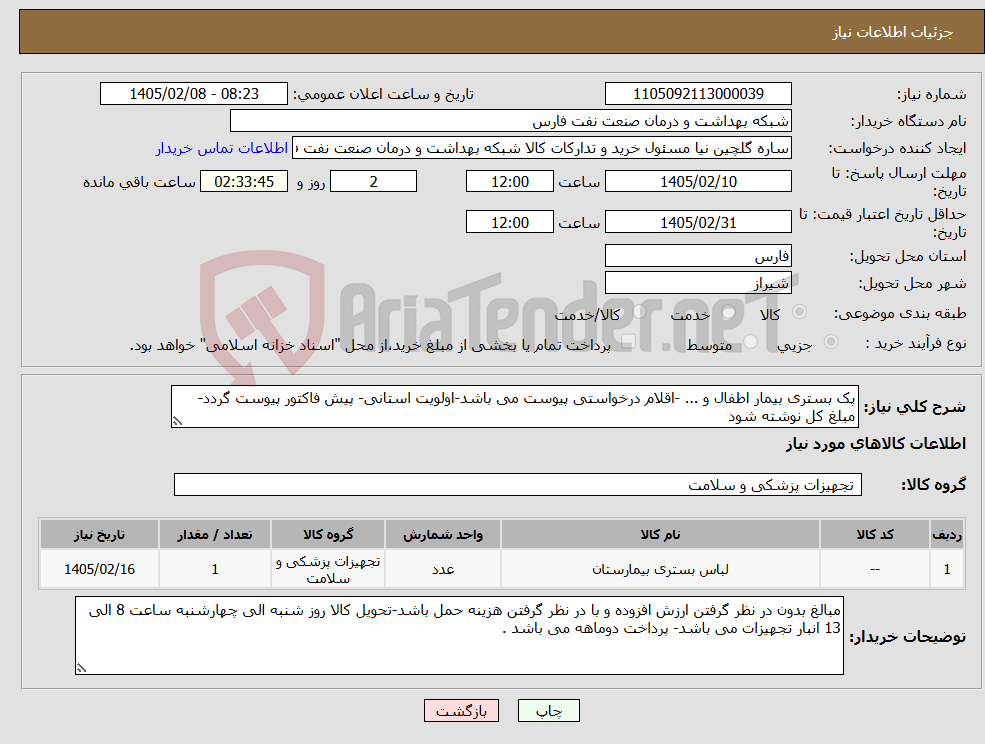
Task: Click the چاپ (print) button
Action: (548, 711)
